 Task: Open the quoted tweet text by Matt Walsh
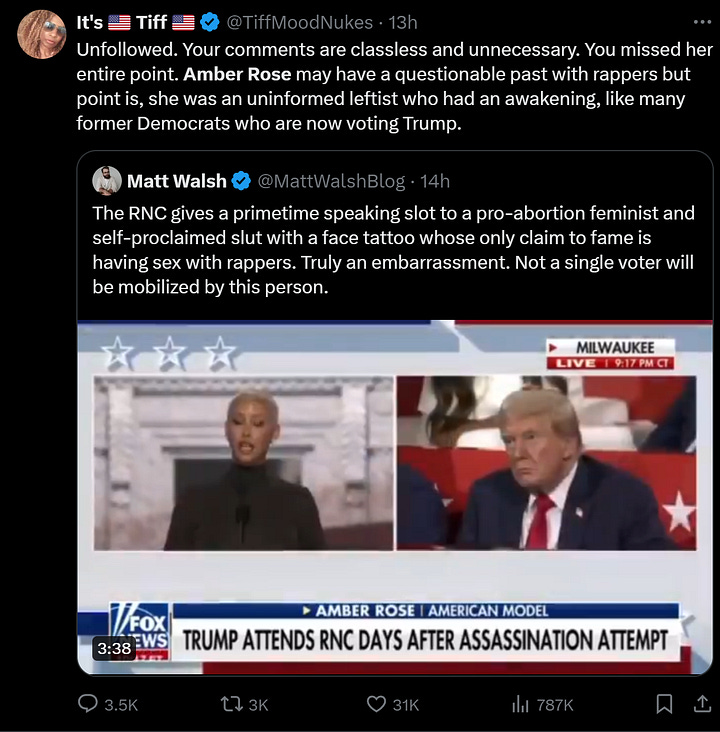[x=393, y=250]
